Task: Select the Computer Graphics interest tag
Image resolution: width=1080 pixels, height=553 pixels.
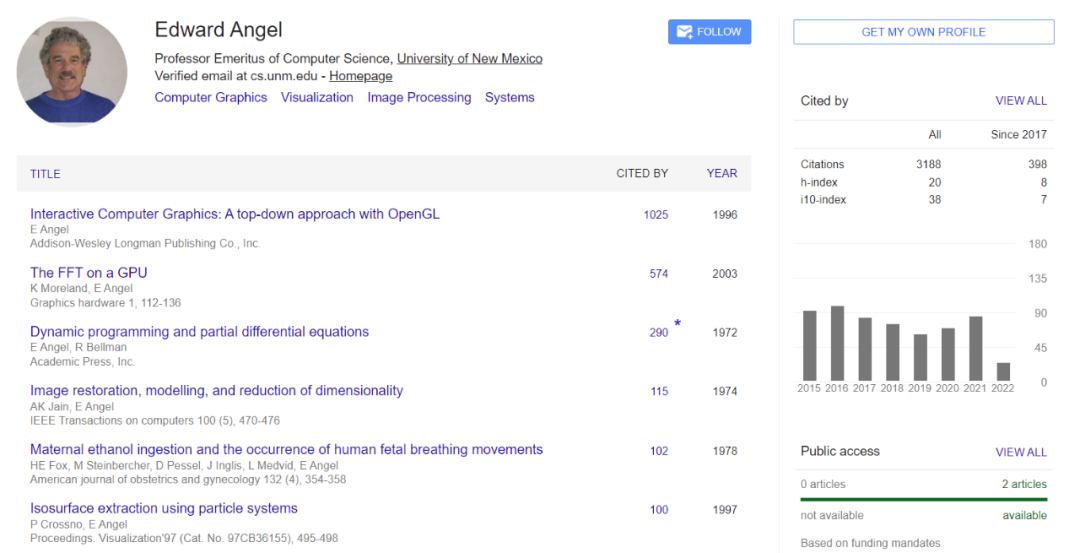Action: tap(211, 97)
